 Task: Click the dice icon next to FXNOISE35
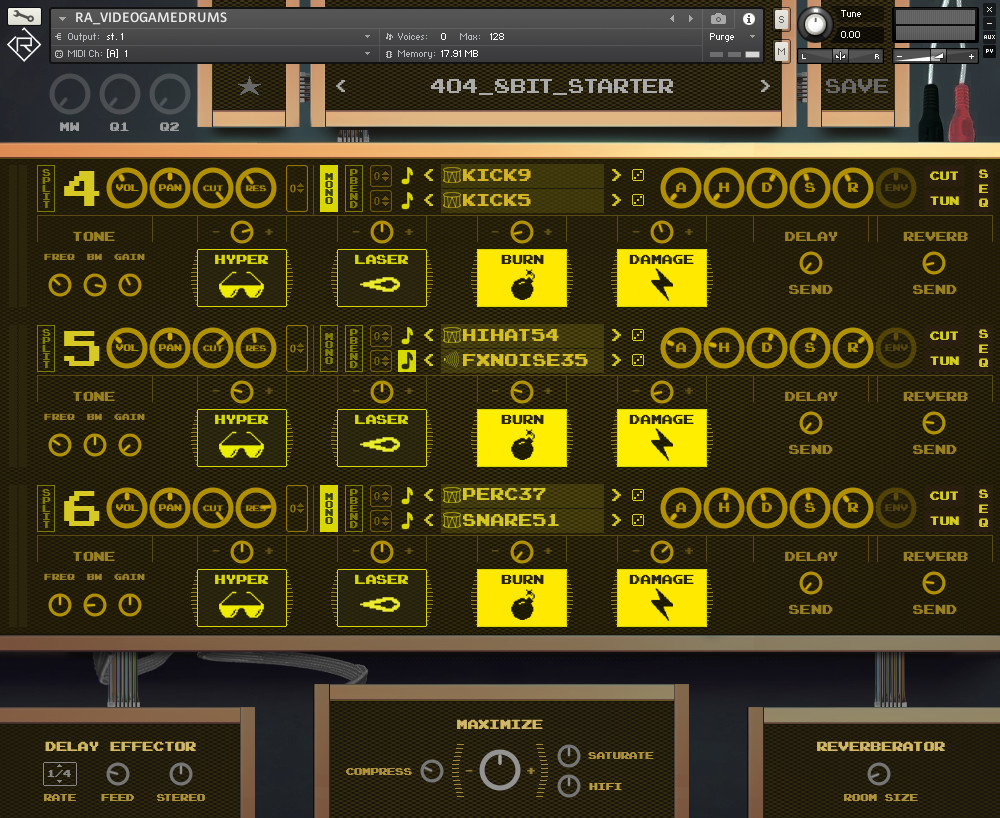tap(638, 360)
